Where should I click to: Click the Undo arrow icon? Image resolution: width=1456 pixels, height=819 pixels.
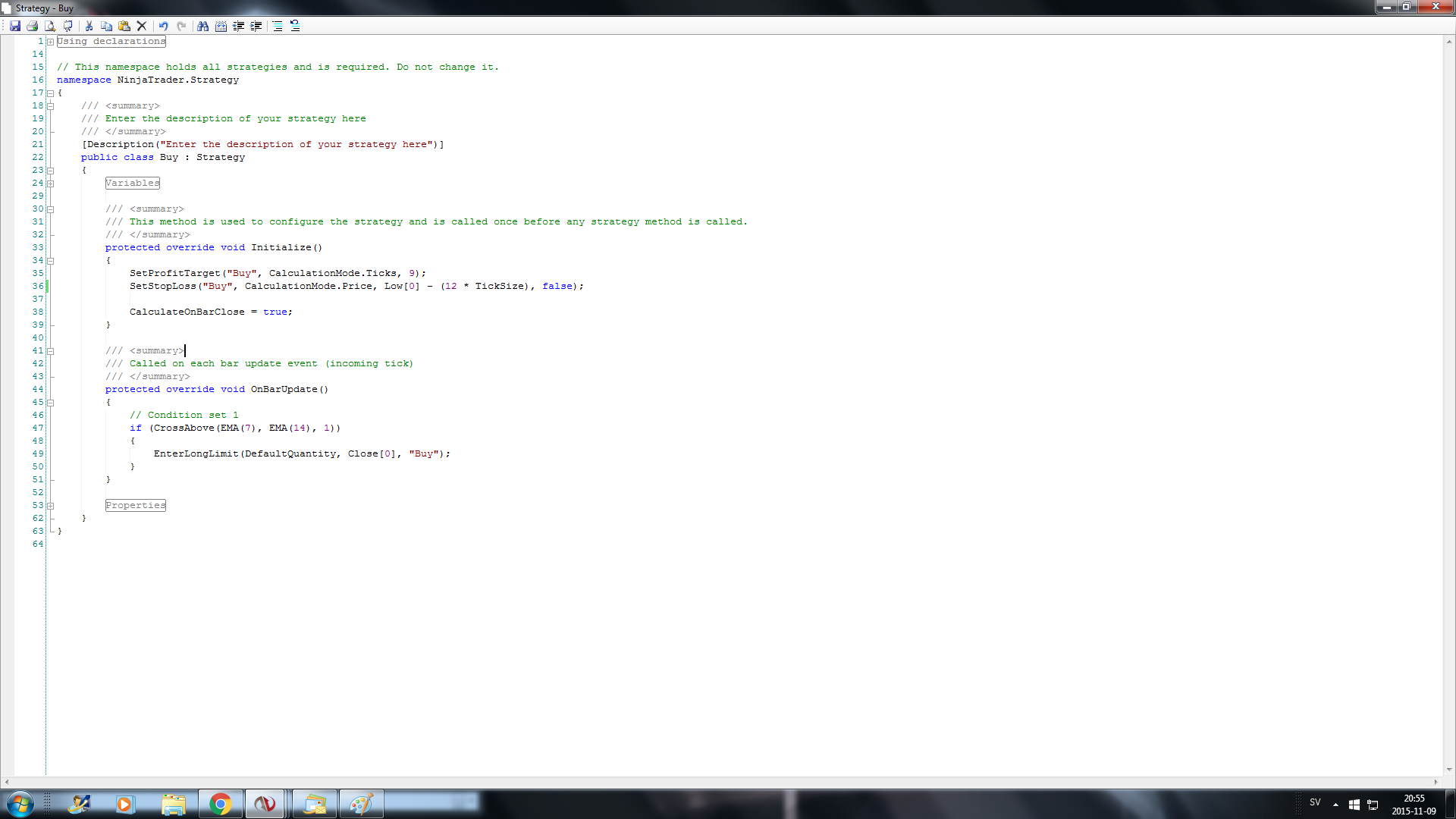[x=163, y=26]
